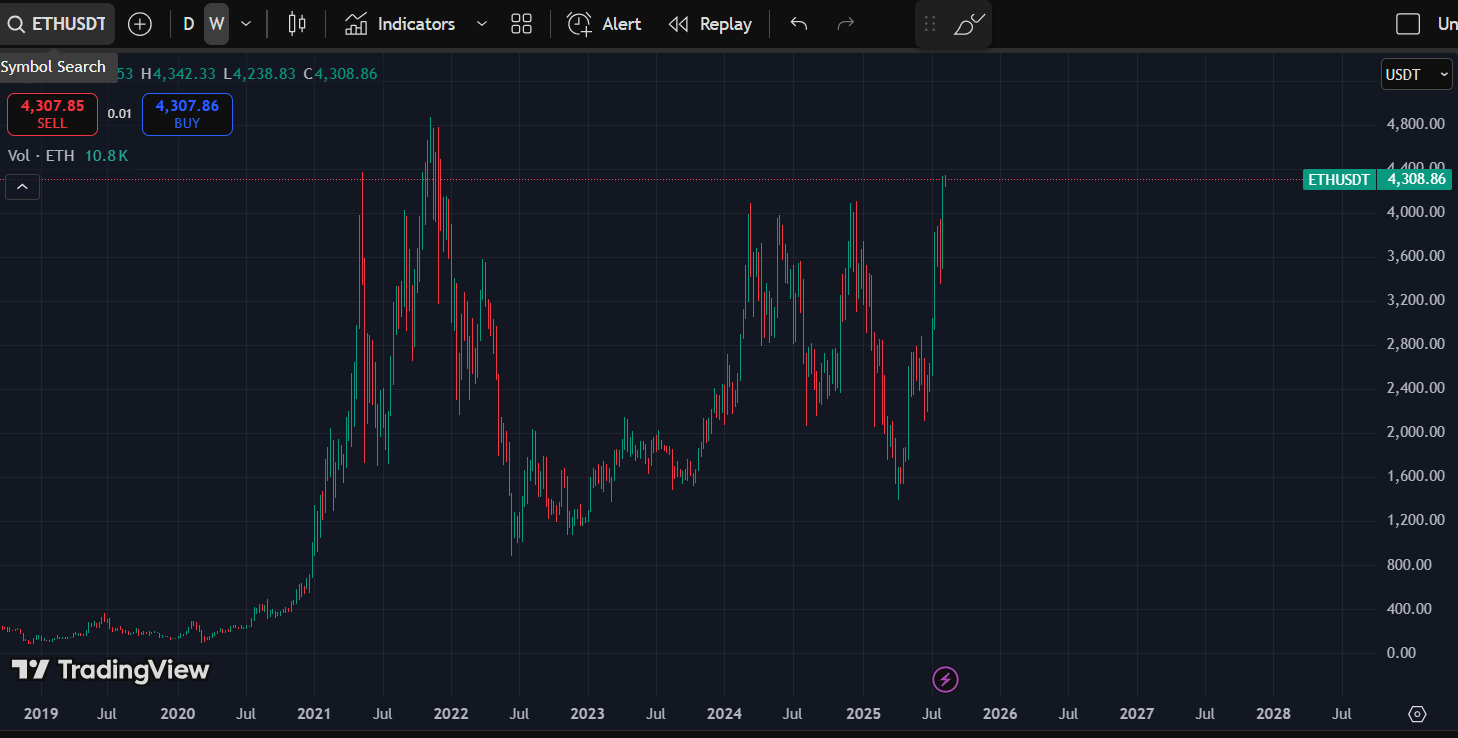Open the Indicators menu
This screenshot has width=1458, height=738.
coord(400,24)
